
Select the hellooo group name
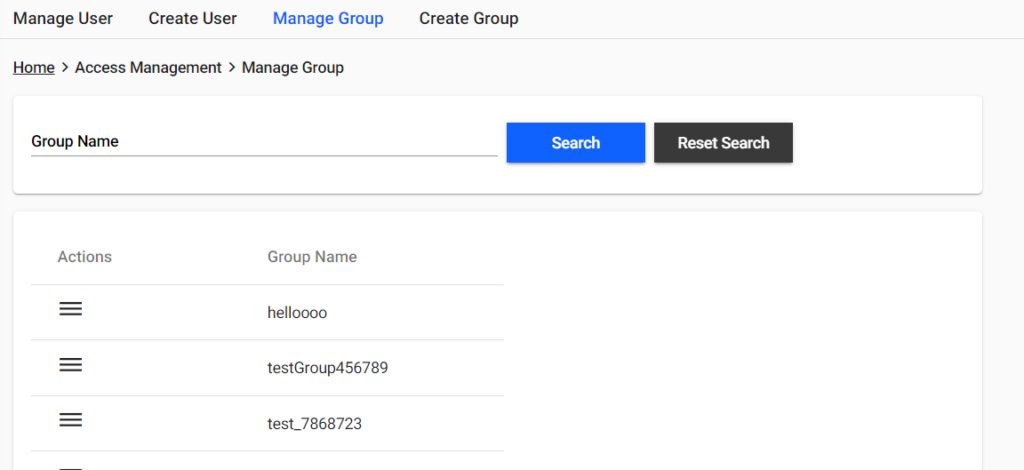click(297, 313)
